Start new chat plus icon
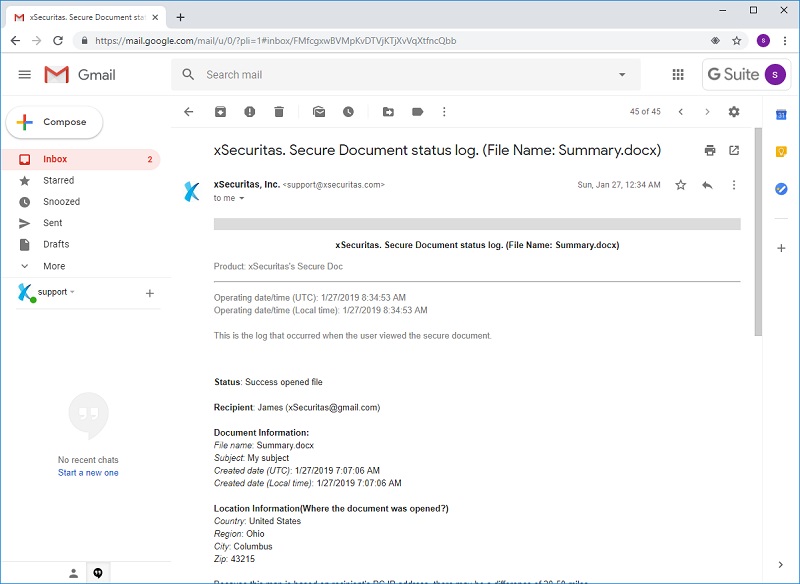Screen dimensions: 800x584 [x=149, y=293]
